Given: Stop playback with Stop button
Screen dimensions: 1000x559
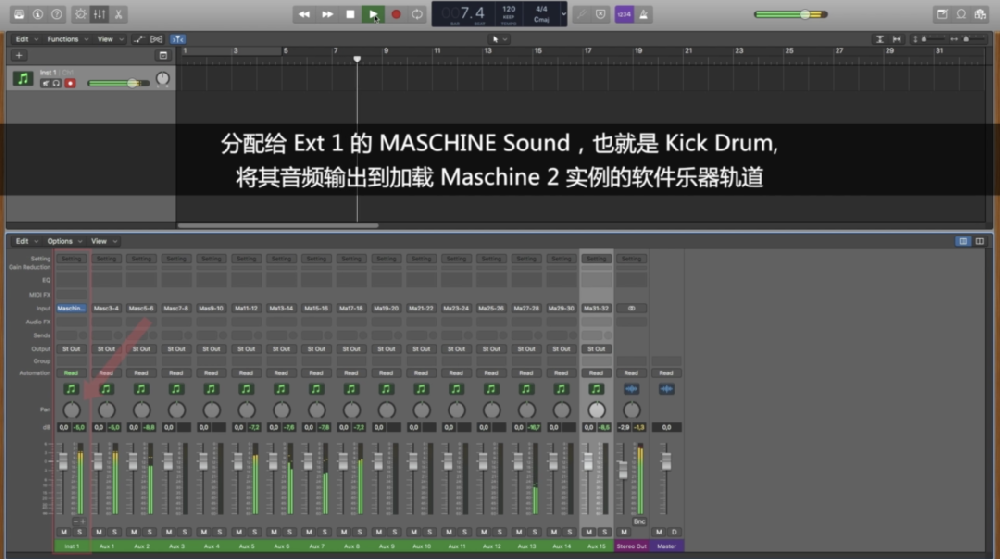Looking at the screenshot, I should pyautogui.click(x=350, y=14).
